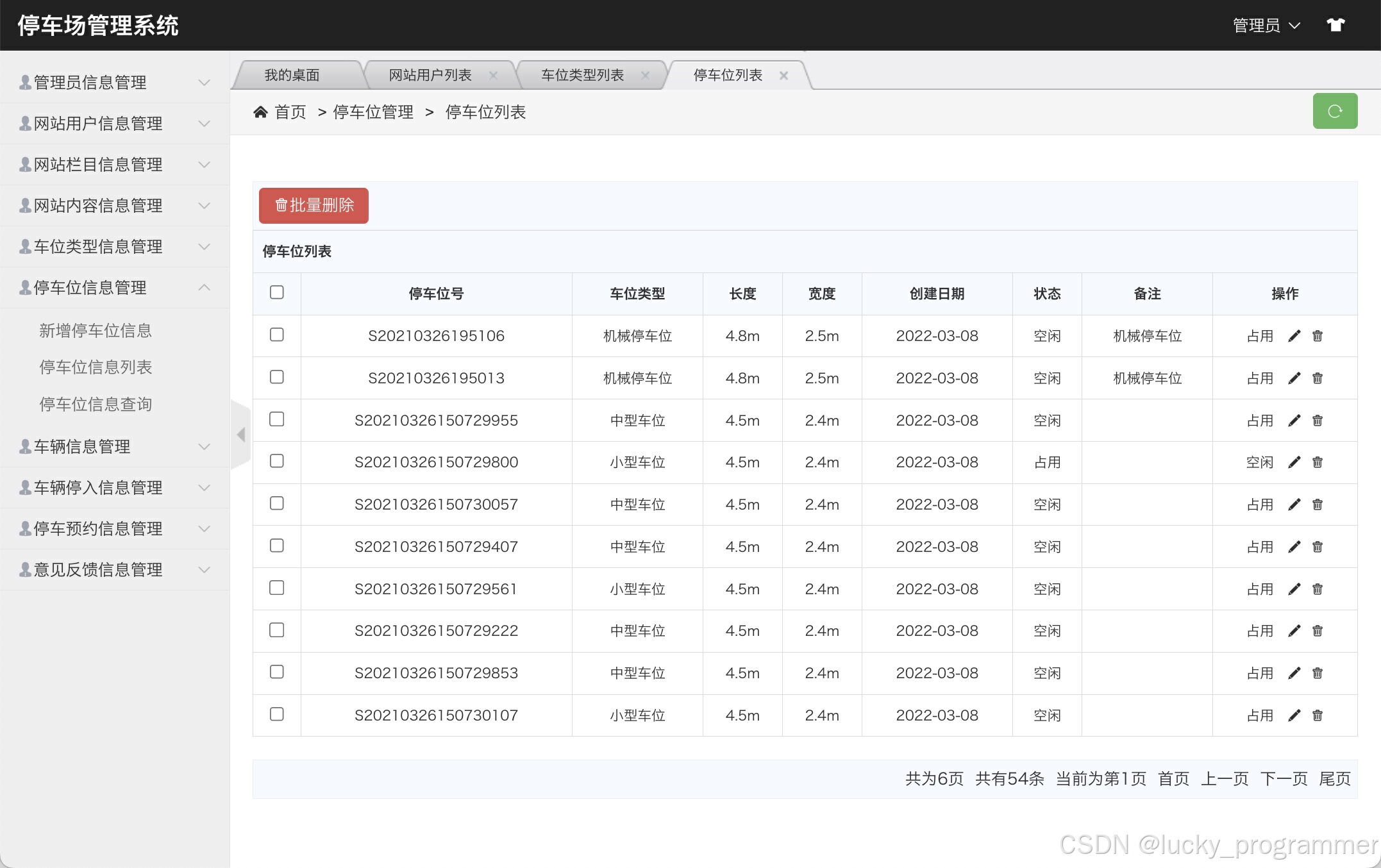Toggle the select-all header checkbox
Screen dimensions: 1381x868
pyautogui.click(x=277, y=292)
